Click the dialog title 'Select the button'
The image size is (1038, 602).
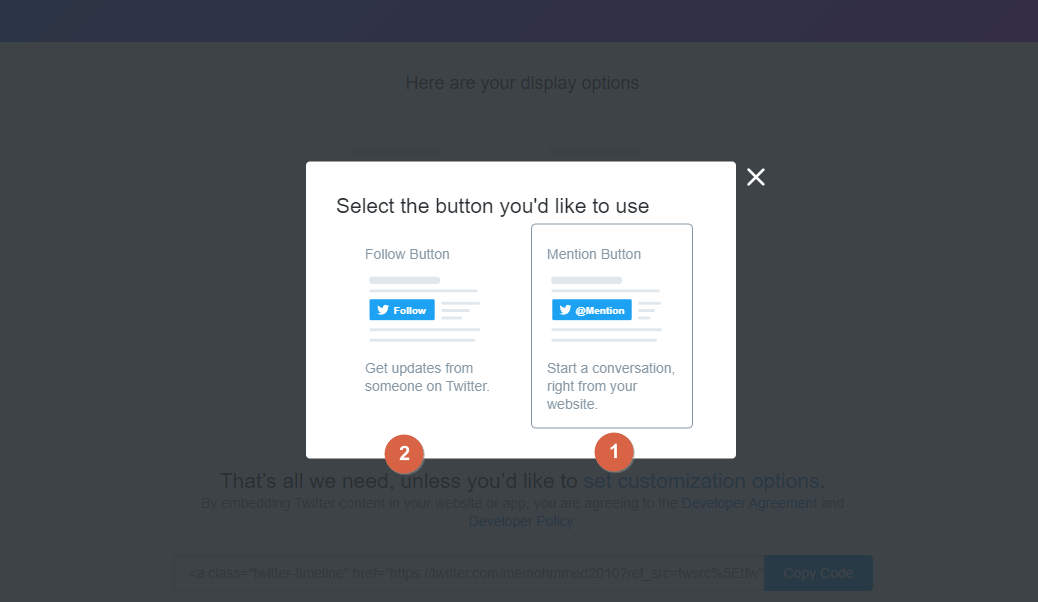click(x=493, y=206)
